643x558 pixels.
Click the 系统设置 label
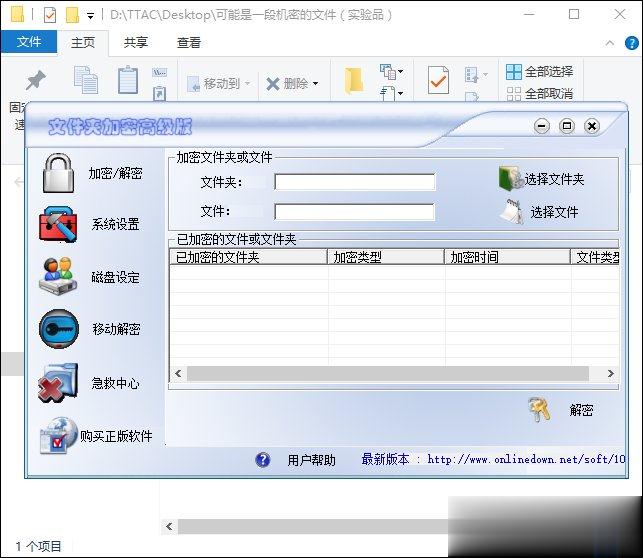point(116,224)
